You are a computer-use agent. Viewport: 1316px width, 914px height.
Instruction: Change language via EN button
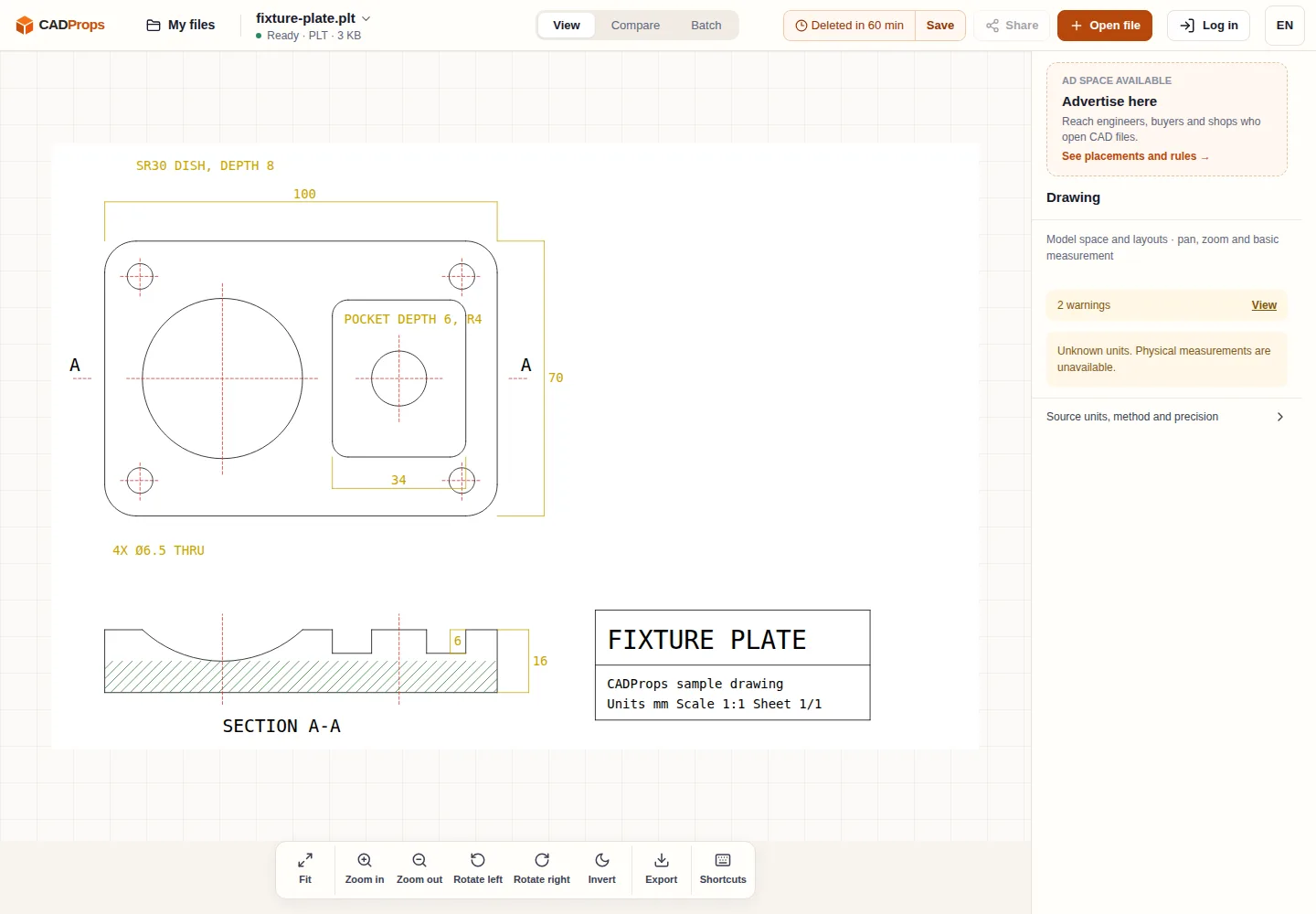point(1284,26)
